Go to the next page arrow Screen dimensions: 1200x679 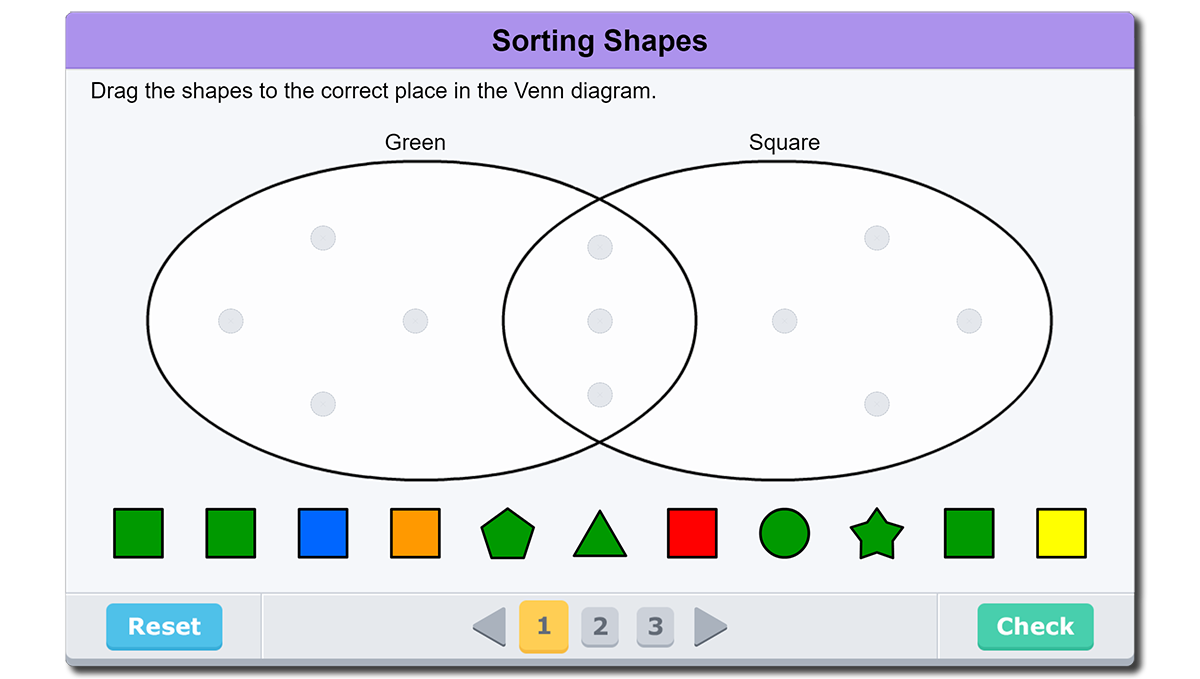click(710, 627)
